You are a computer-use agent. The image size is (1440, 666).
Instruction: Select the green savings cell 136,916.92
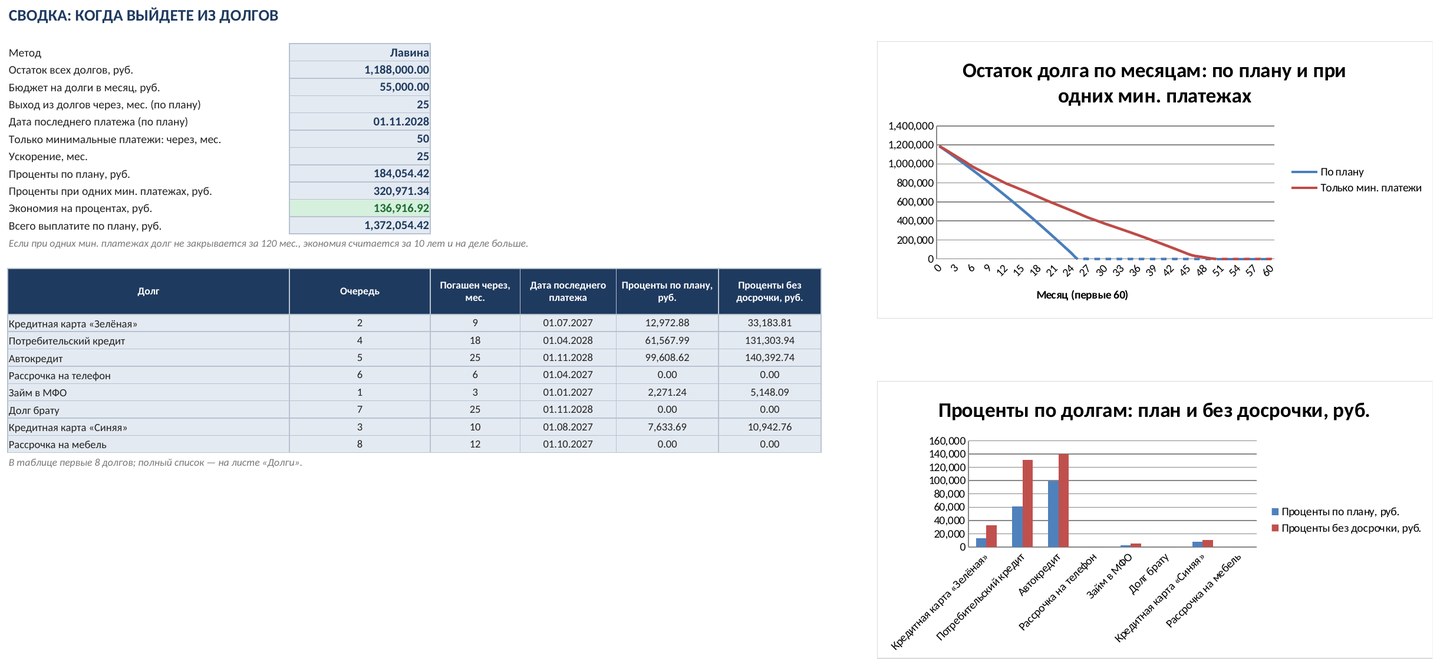point(360,208)
